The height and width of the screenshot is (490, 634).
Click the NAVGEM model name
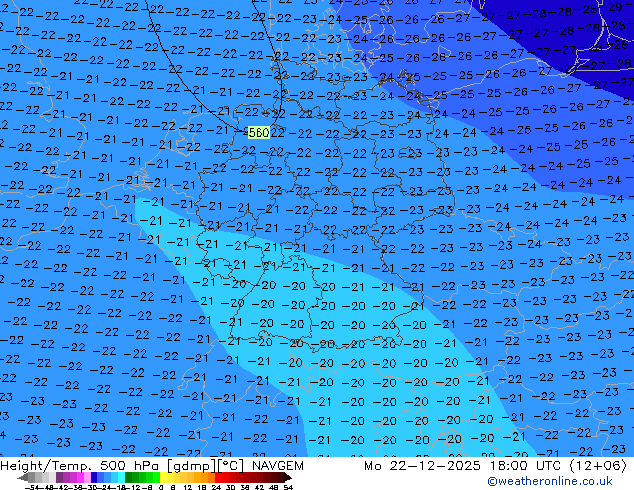pyautogui.click(x=277, y=466)
